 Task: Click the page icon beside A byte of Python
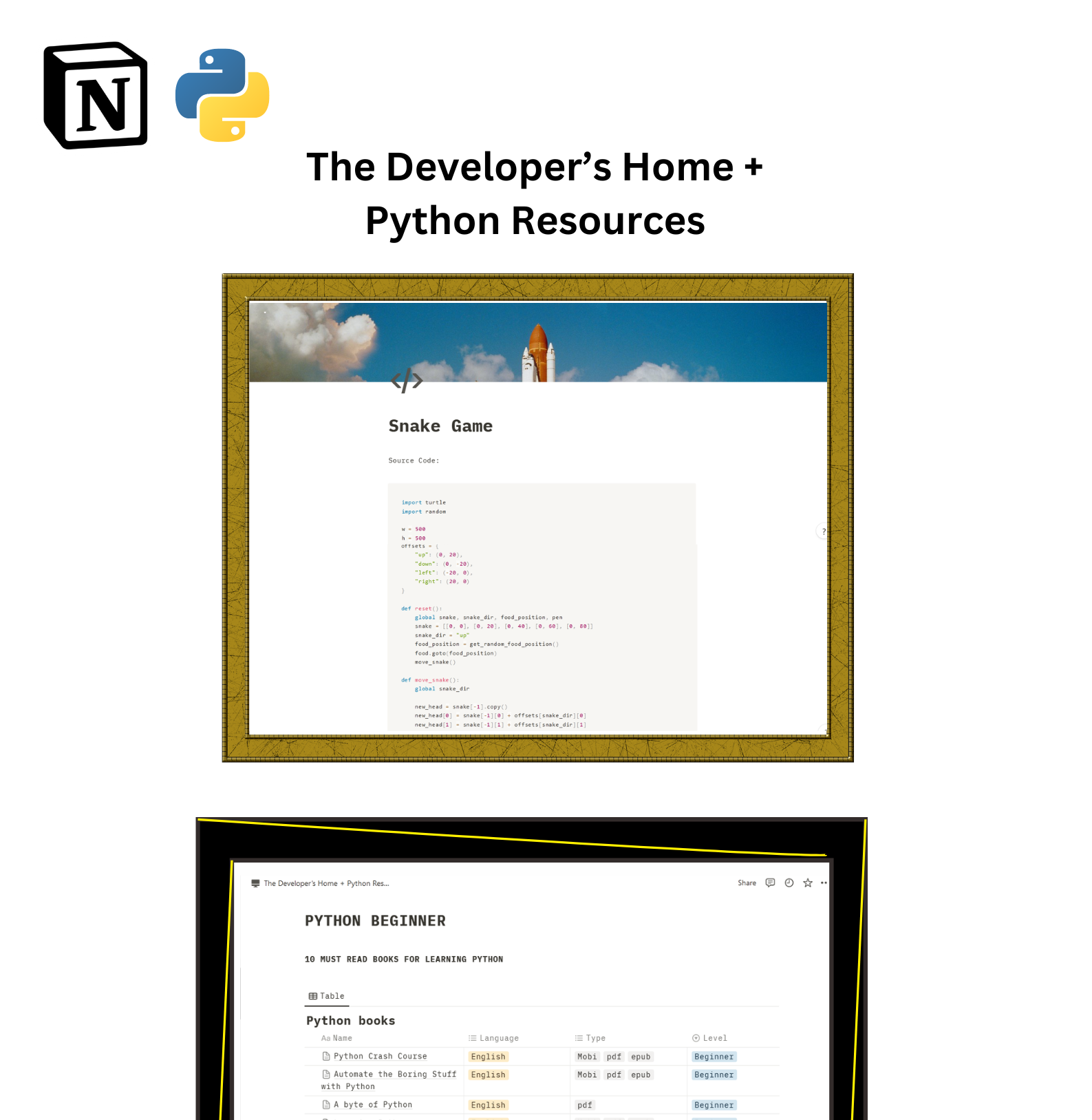[326, 1104]
